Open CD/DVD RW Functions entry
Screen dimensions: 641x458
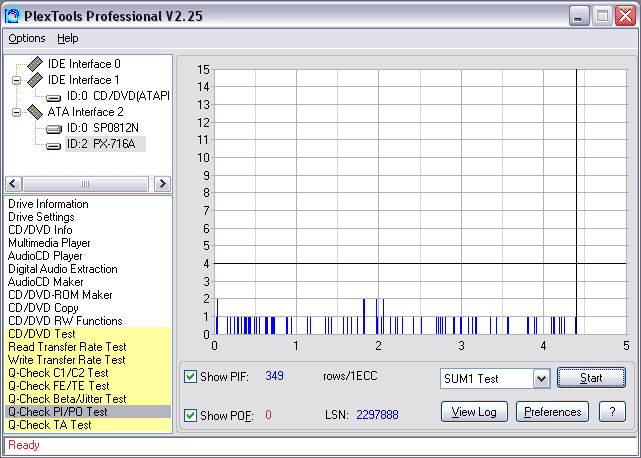65,321
